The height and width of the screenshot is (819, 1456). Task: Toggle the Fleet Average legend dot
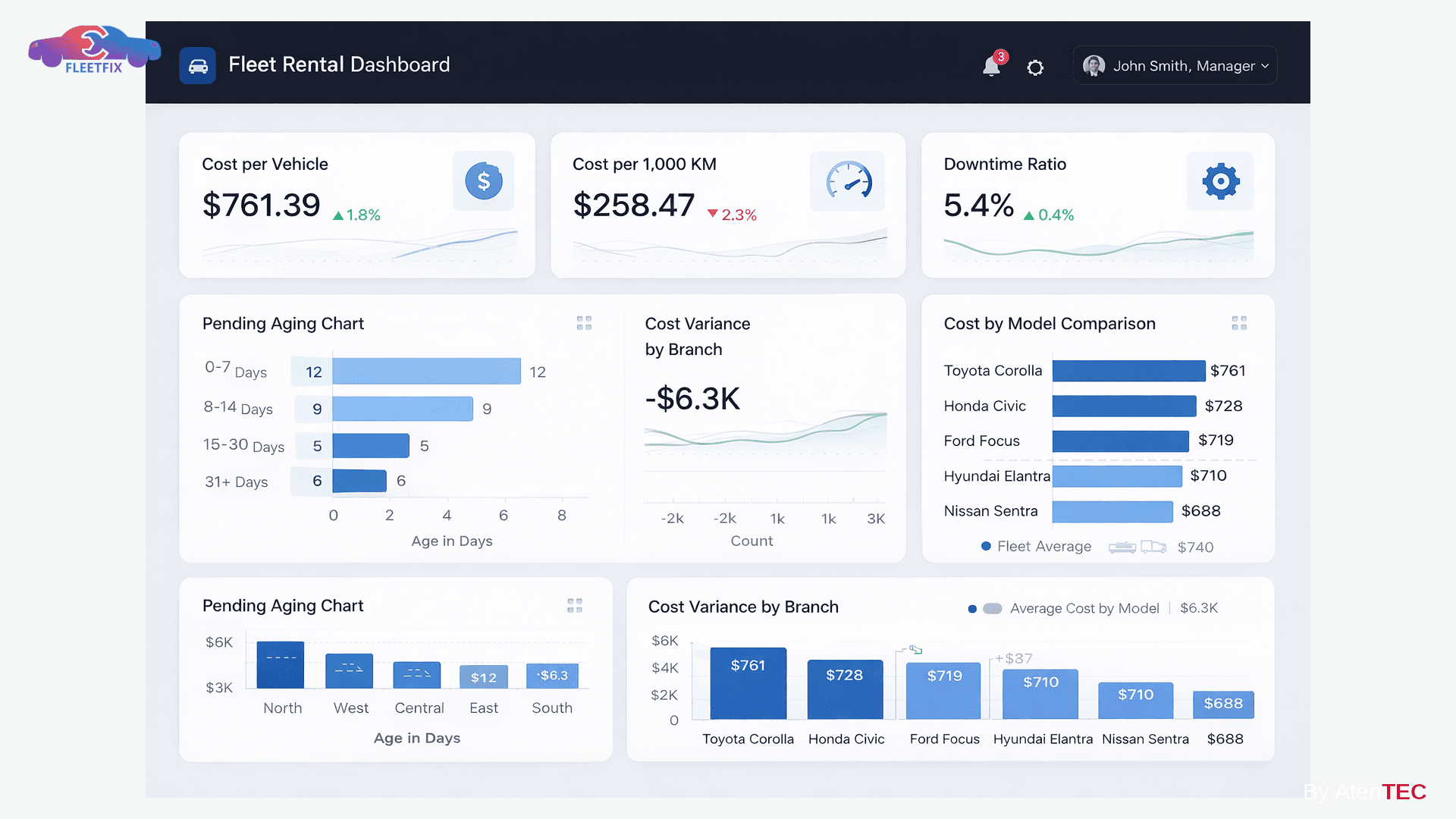click(x=987, y=546)
